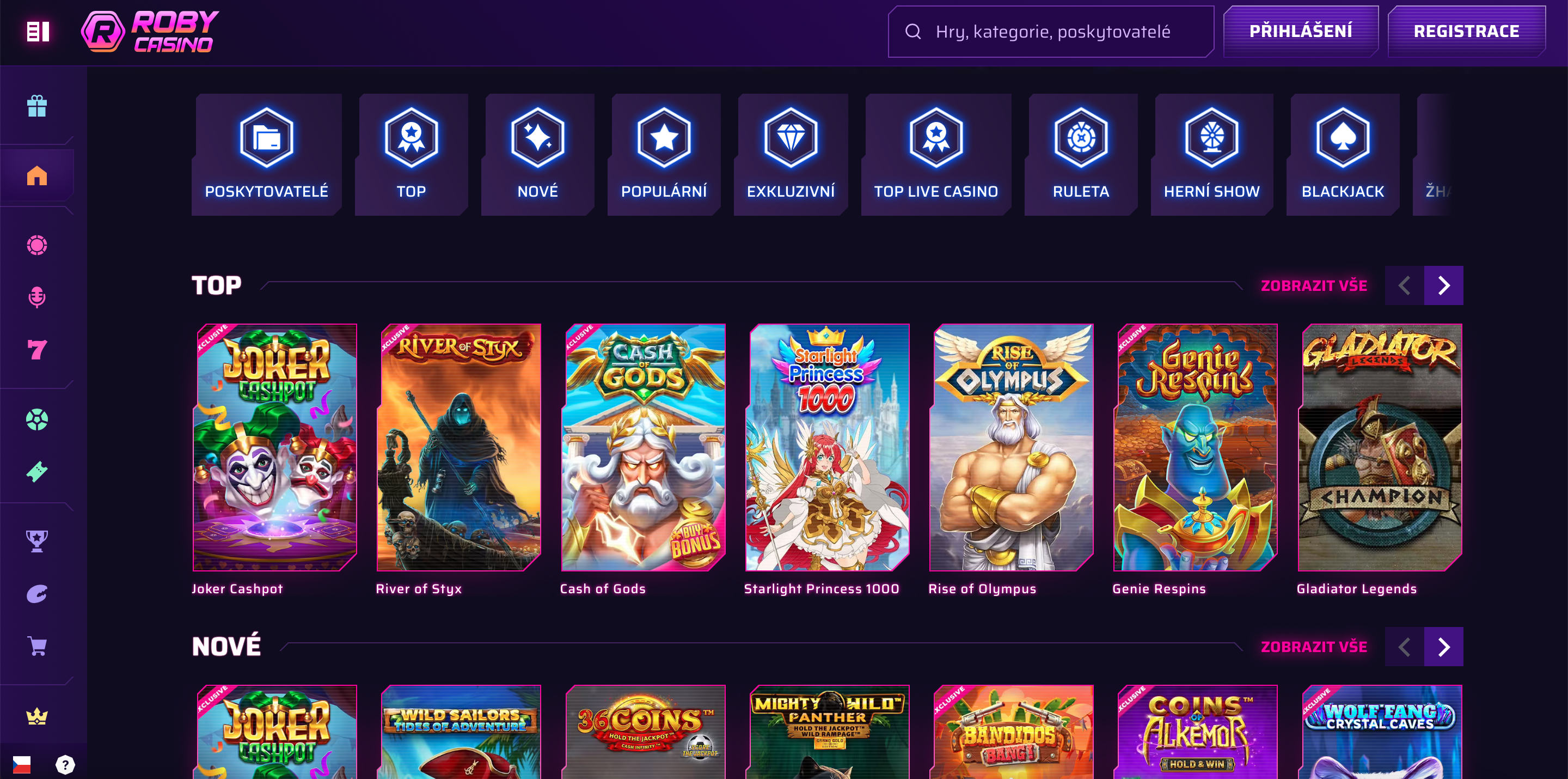Advance NOVÉ carousel with next arrow

coord(1443,647)
